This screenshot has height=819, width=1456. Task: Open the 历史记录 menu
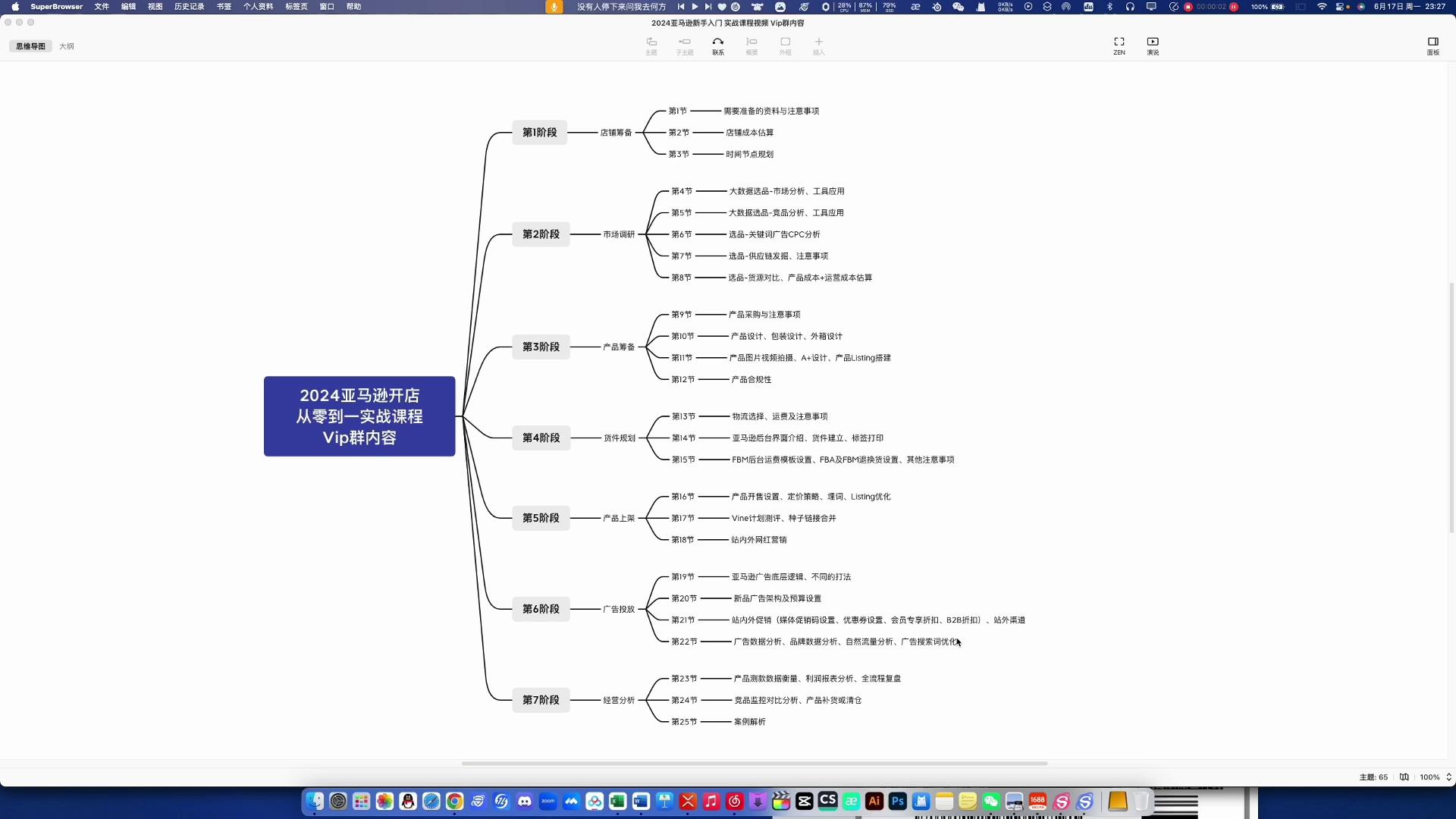click(x=189, y=7)
